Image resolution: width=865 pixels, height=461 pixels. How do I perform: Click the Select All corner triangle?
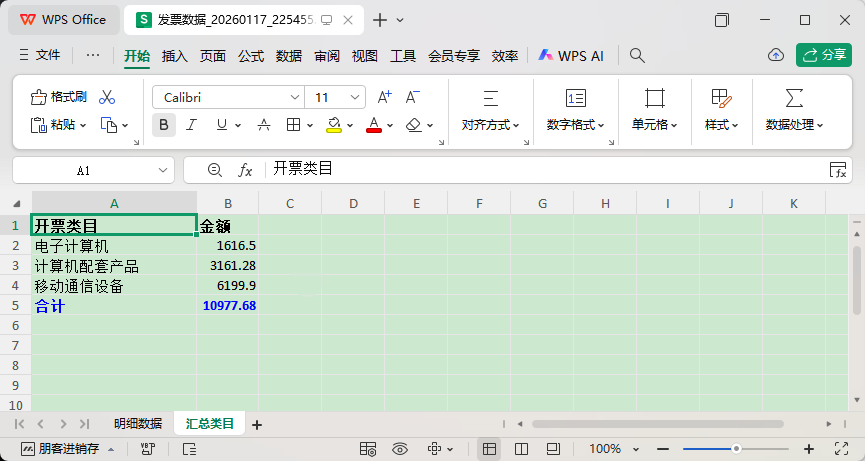pyautogui.click(x=17, y=203)
